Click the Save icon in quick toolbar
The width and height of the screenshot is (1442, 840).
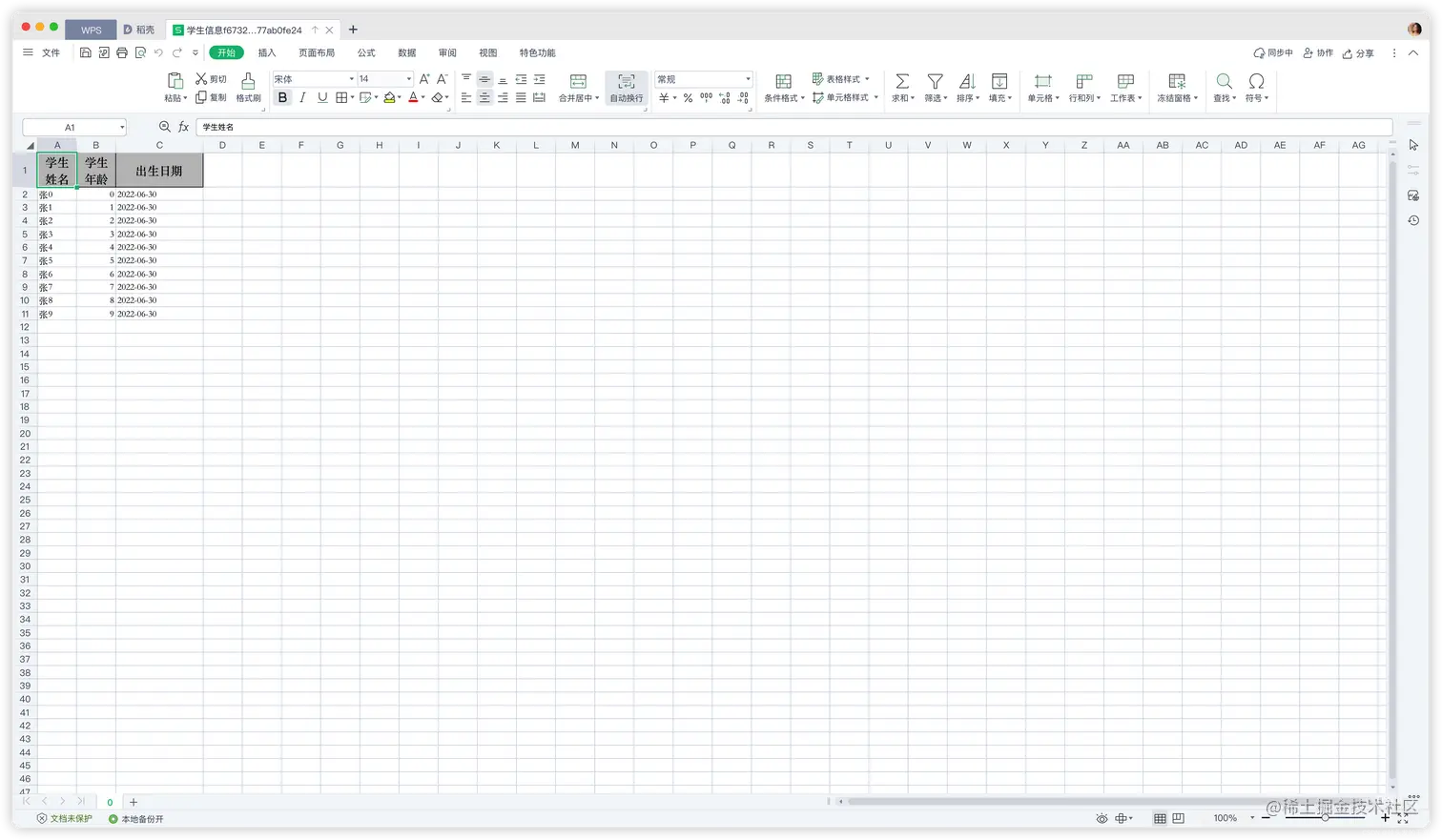click(x=86, y=53)
